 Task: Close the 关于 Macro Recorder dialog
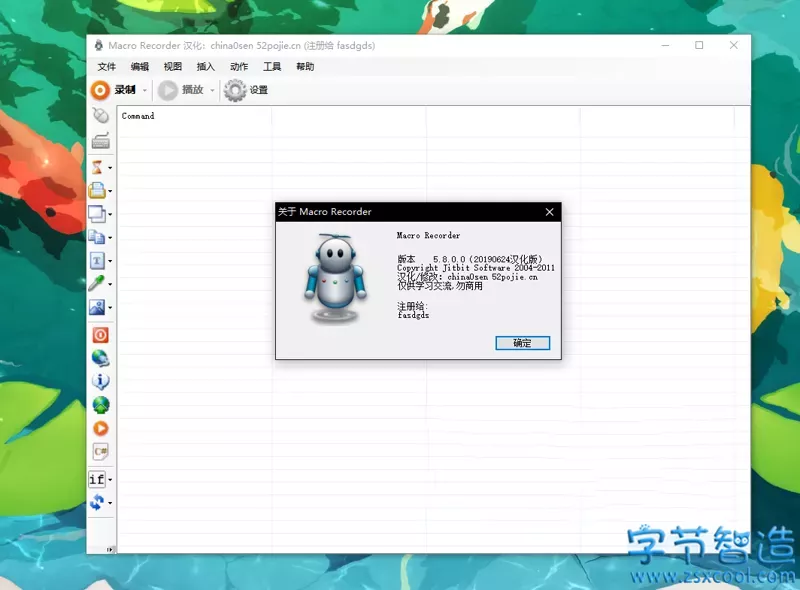549,212
